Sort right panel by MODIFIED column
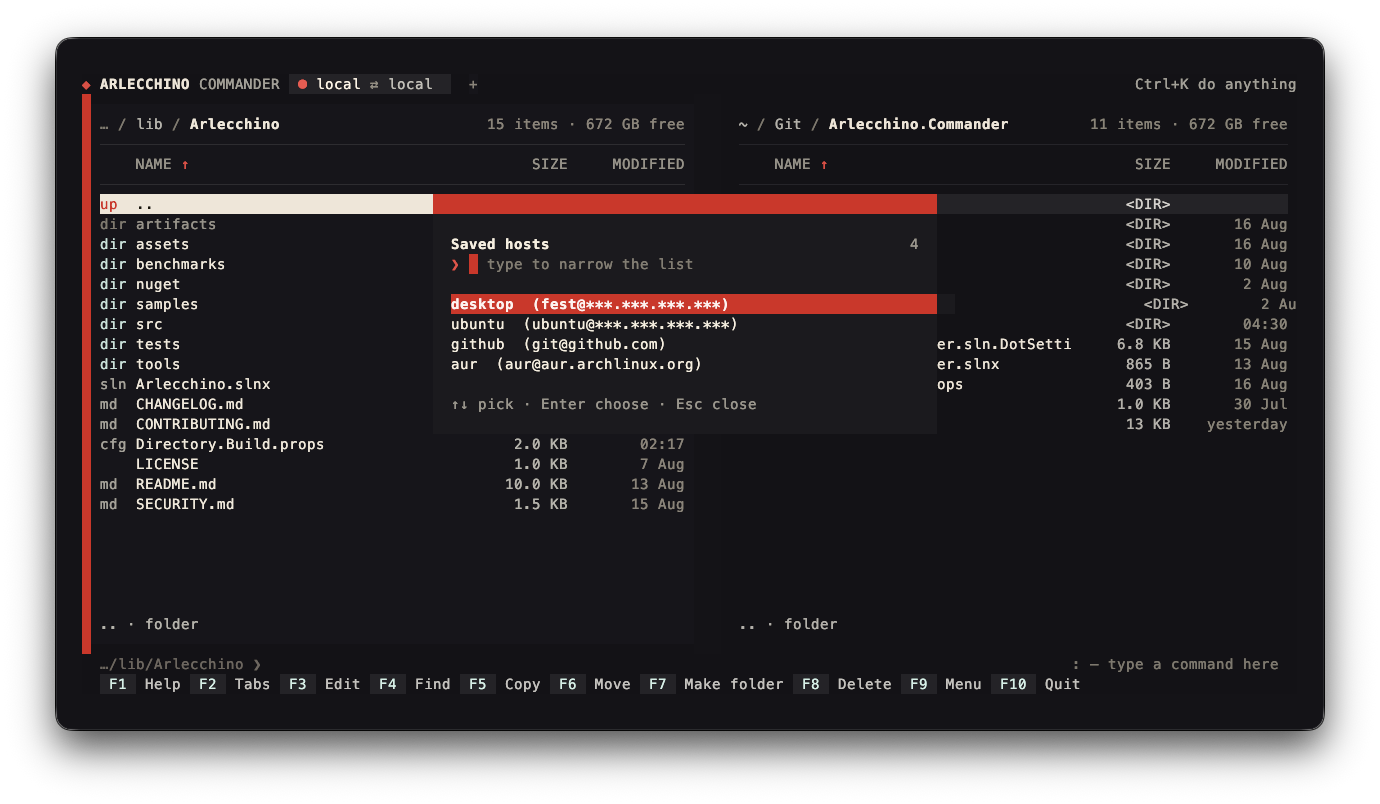Viewport: 1380px width, 804px height. pos(1251,164)
